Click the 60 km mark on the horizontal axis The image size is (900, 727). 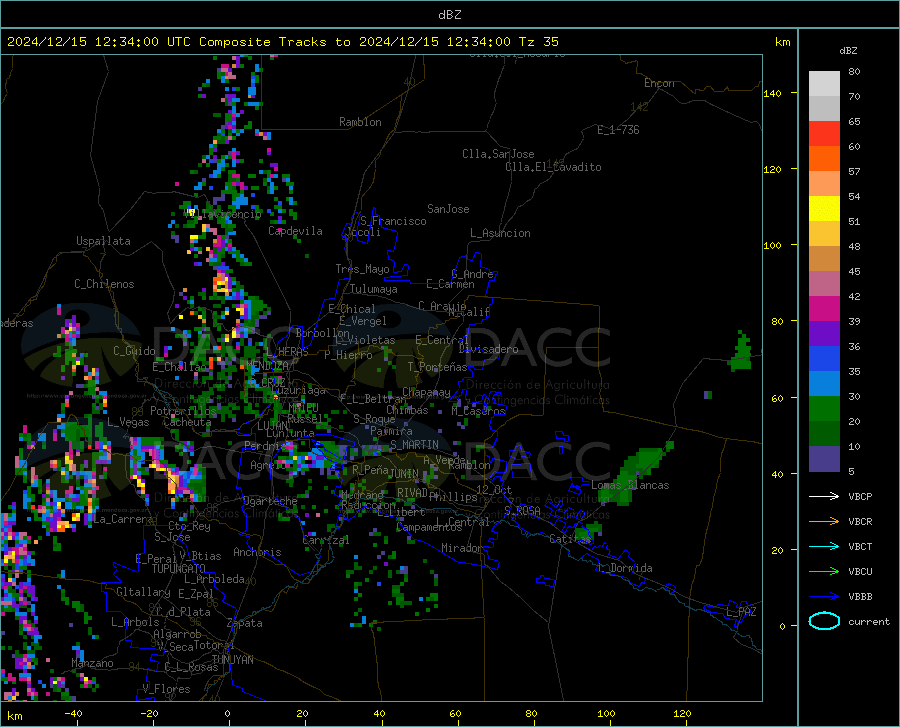[455, 714]
